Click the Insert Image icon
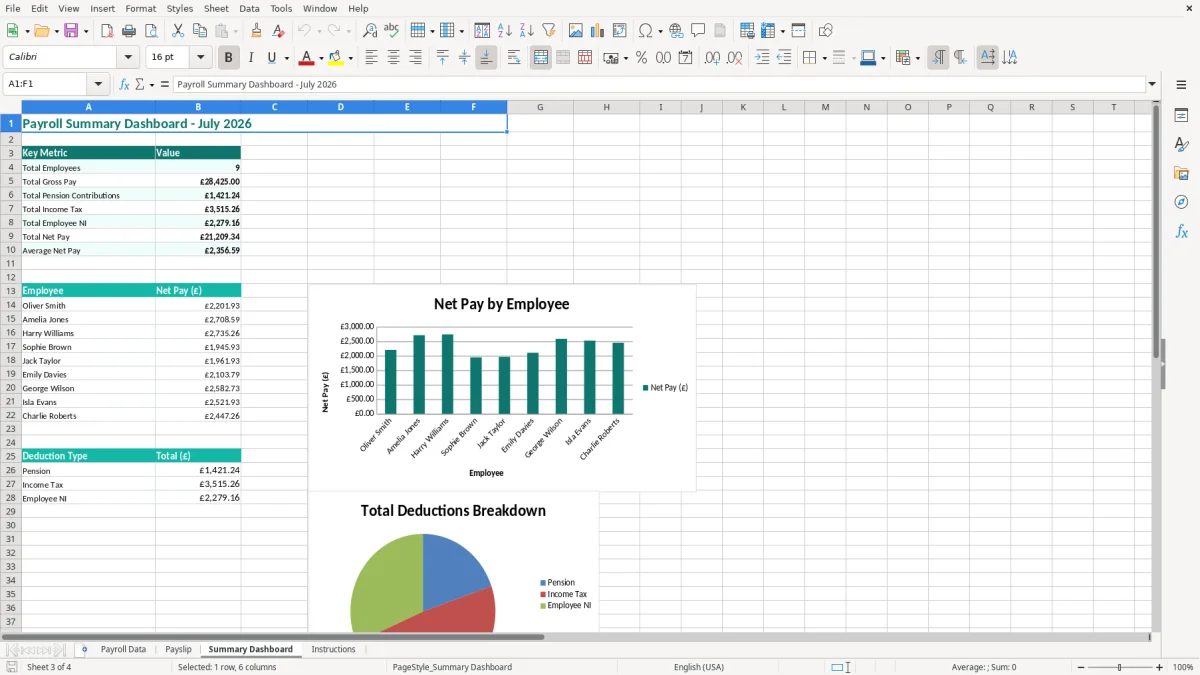The image size is (1200, 675). coord(576,31)
